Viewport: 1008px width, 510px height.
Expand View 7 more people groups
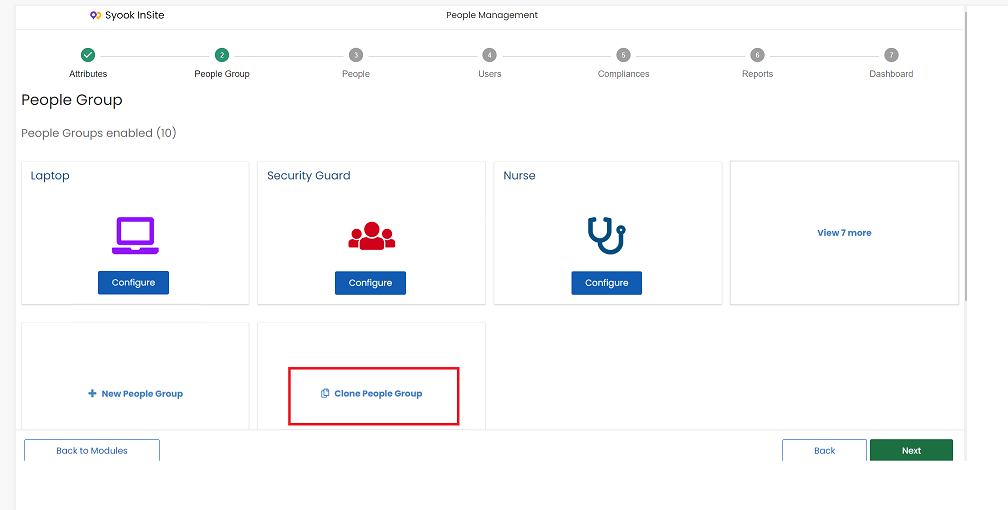pyautogui.click(x=844, y=233)
